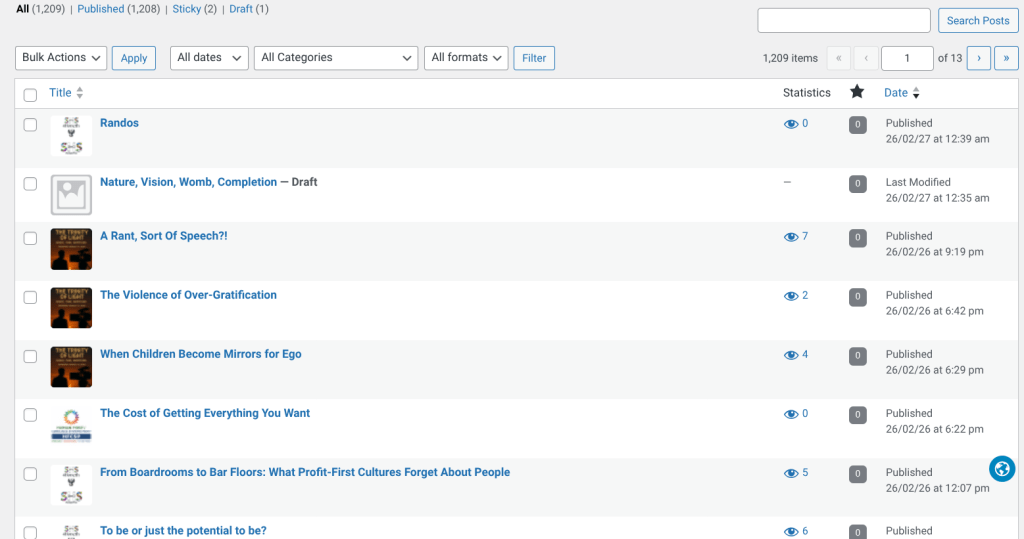Click eye icon for A Rant post
Viewport: 1024px width, 539px height.
(x=791, y=237)
